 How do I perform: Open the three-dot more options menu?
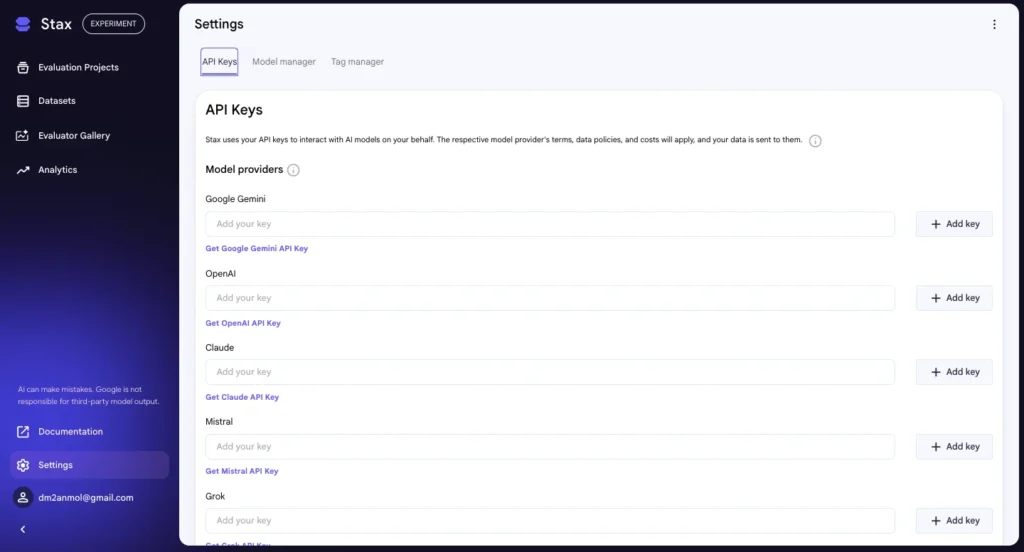tap(994, 24)
